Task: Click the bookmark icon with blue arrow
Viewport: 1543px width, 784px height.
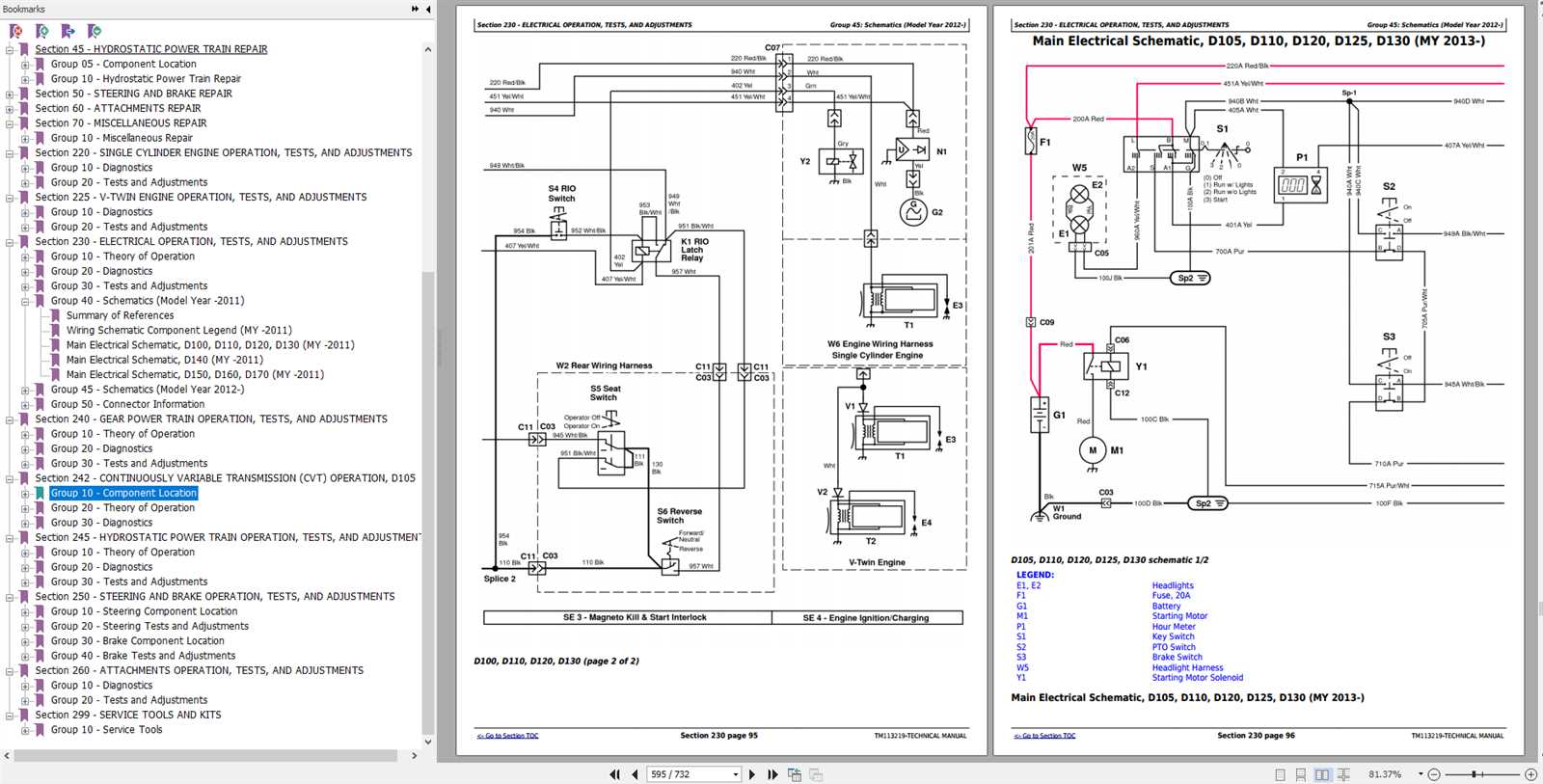Action: click(68, 31)
